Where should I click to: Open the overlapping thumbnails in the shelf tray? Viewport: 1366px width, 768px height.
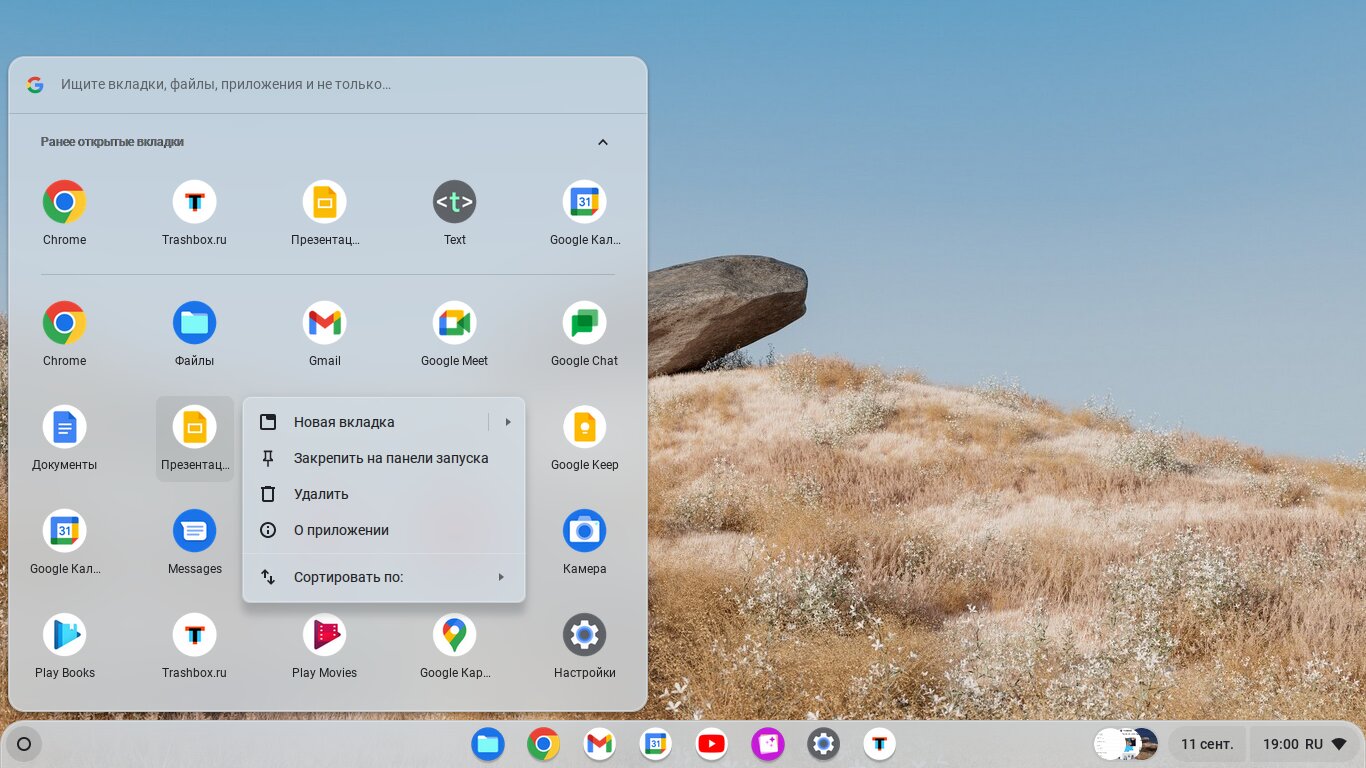[x=1126, y=744]
